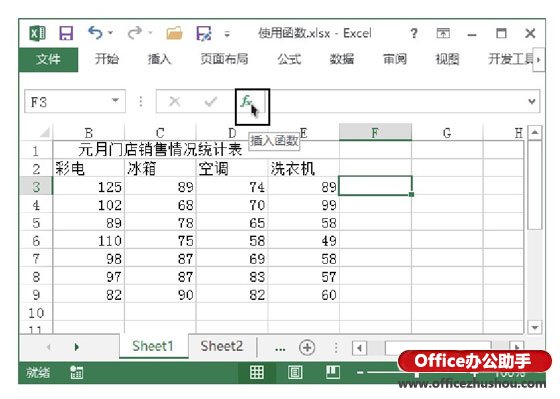Open the undo history dropdown arrow
Viewport: 560px width, 399px height.
tap(111, 33)
